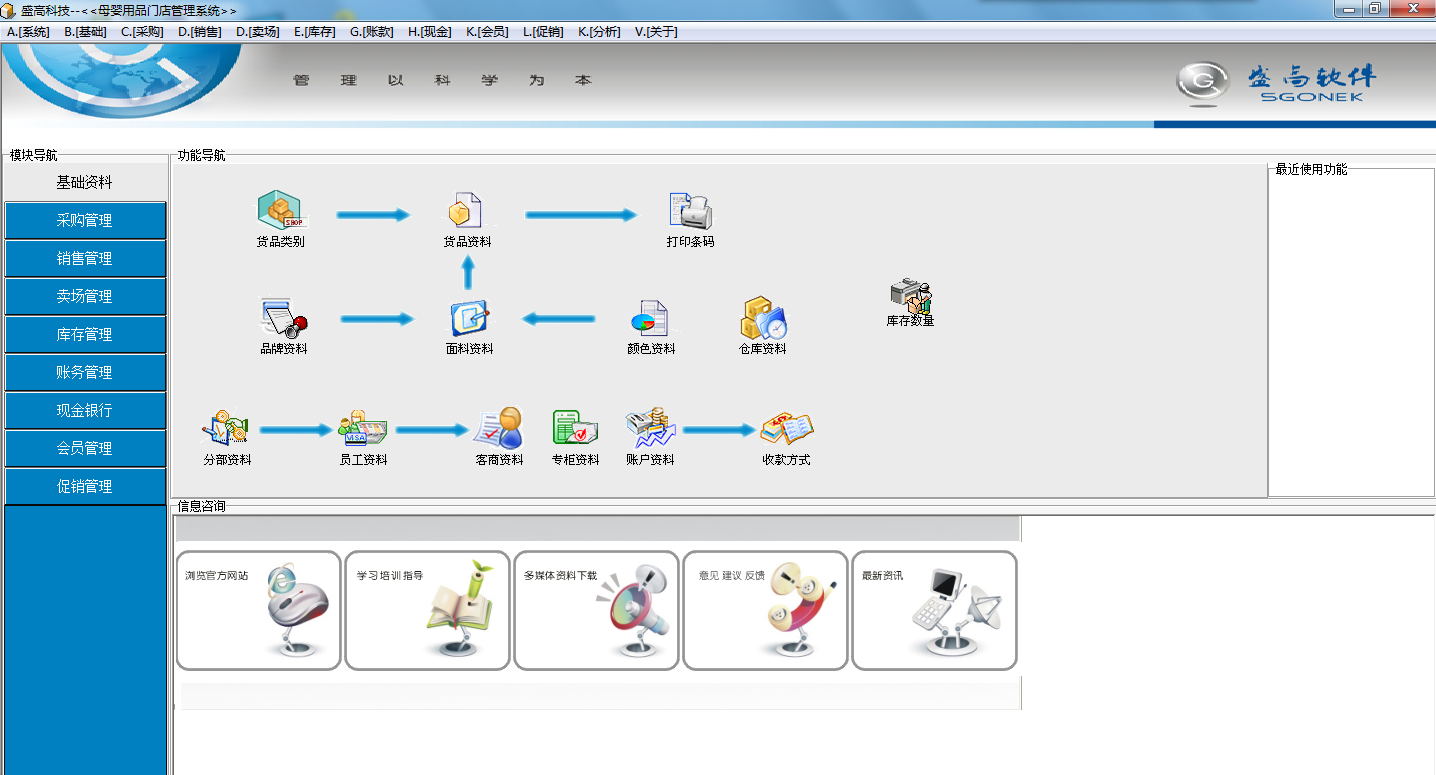Open the 库存数量 stock quantity icon
Screen dimensions: 1436x775
[910, 296]
